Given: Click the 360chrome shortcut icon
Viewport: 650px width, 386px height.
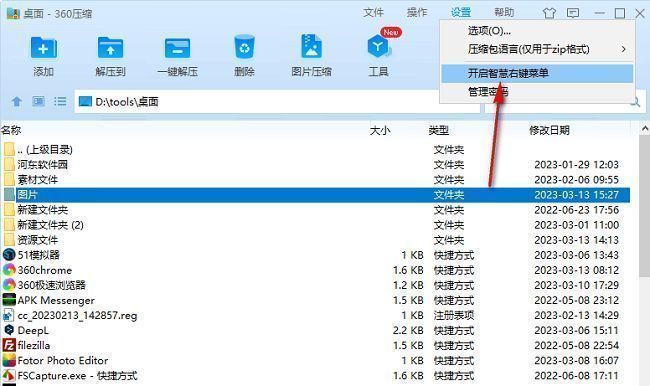Looking at the screenshot, I should (9, 270).
